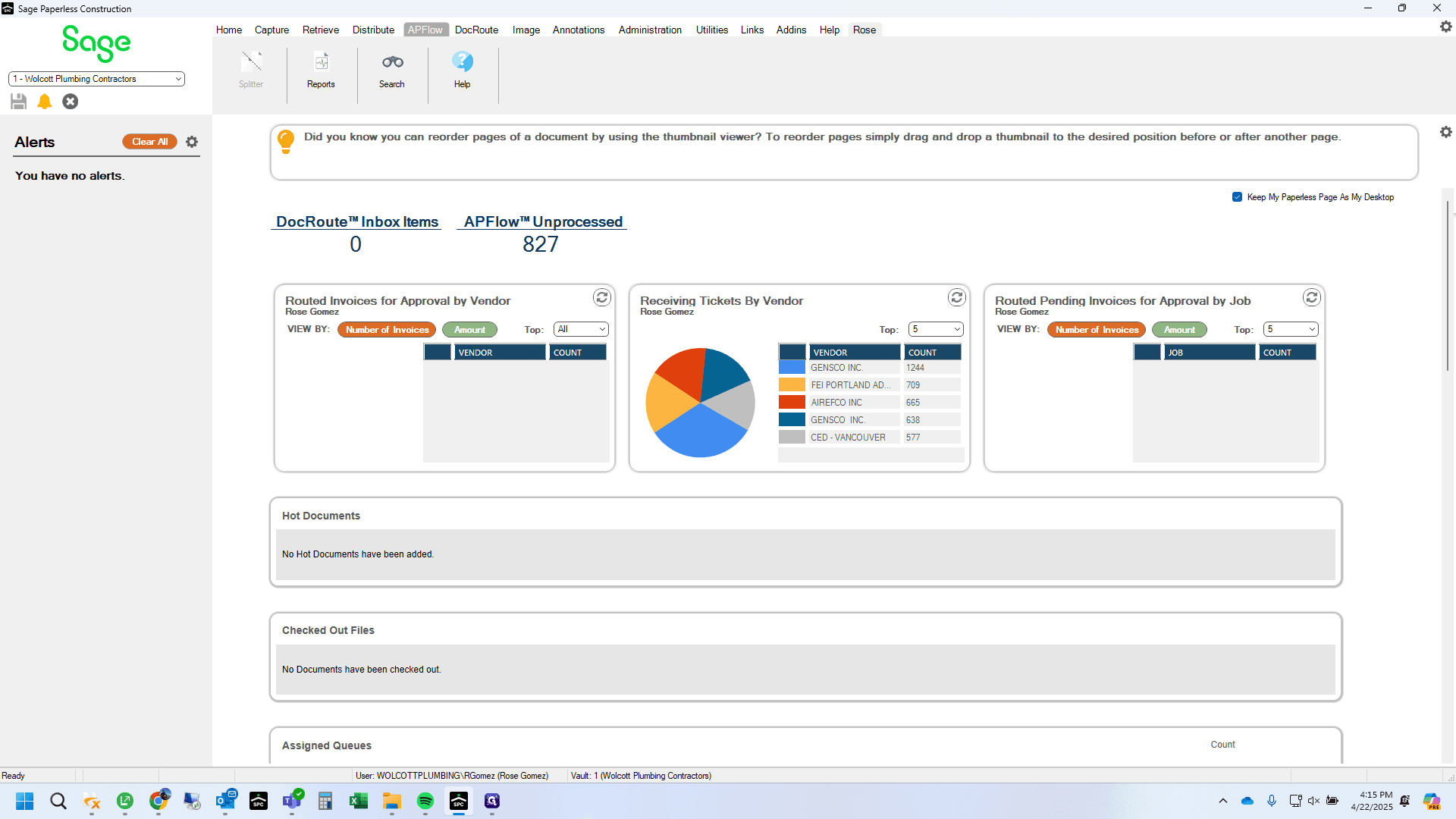Click the light blue GENSCO INC. swatch
This screenshot has width=1456, height=819.
point(792,368)
